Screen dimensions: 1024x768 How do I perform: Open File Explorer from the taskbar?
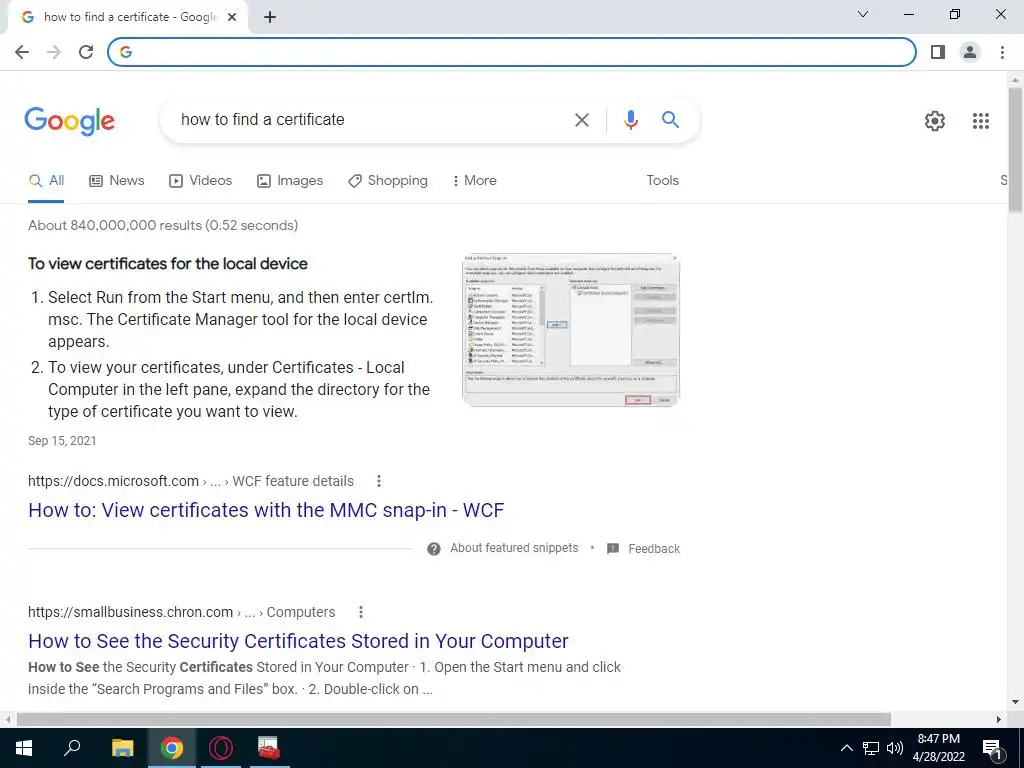122,748
